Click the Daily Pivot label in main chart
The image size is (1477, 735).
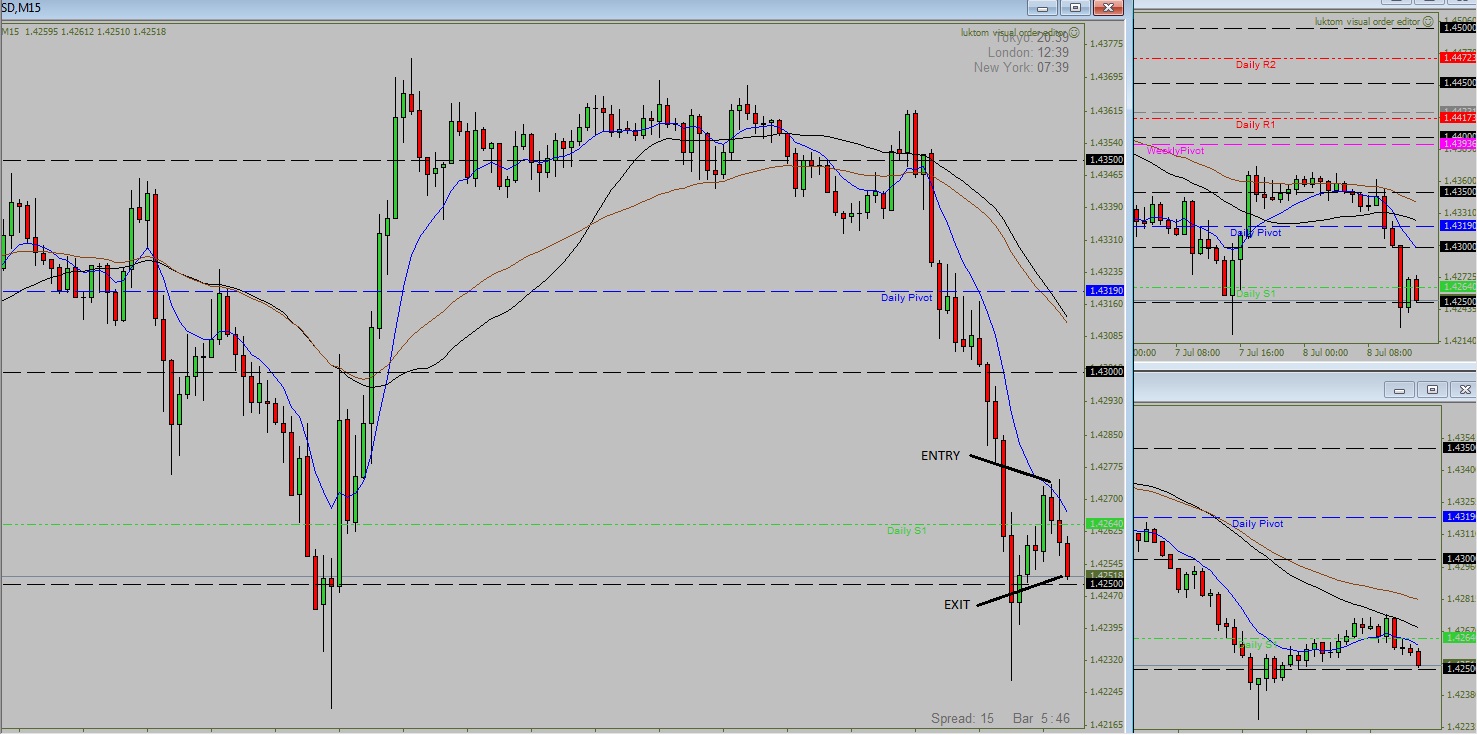coord(906,298)
